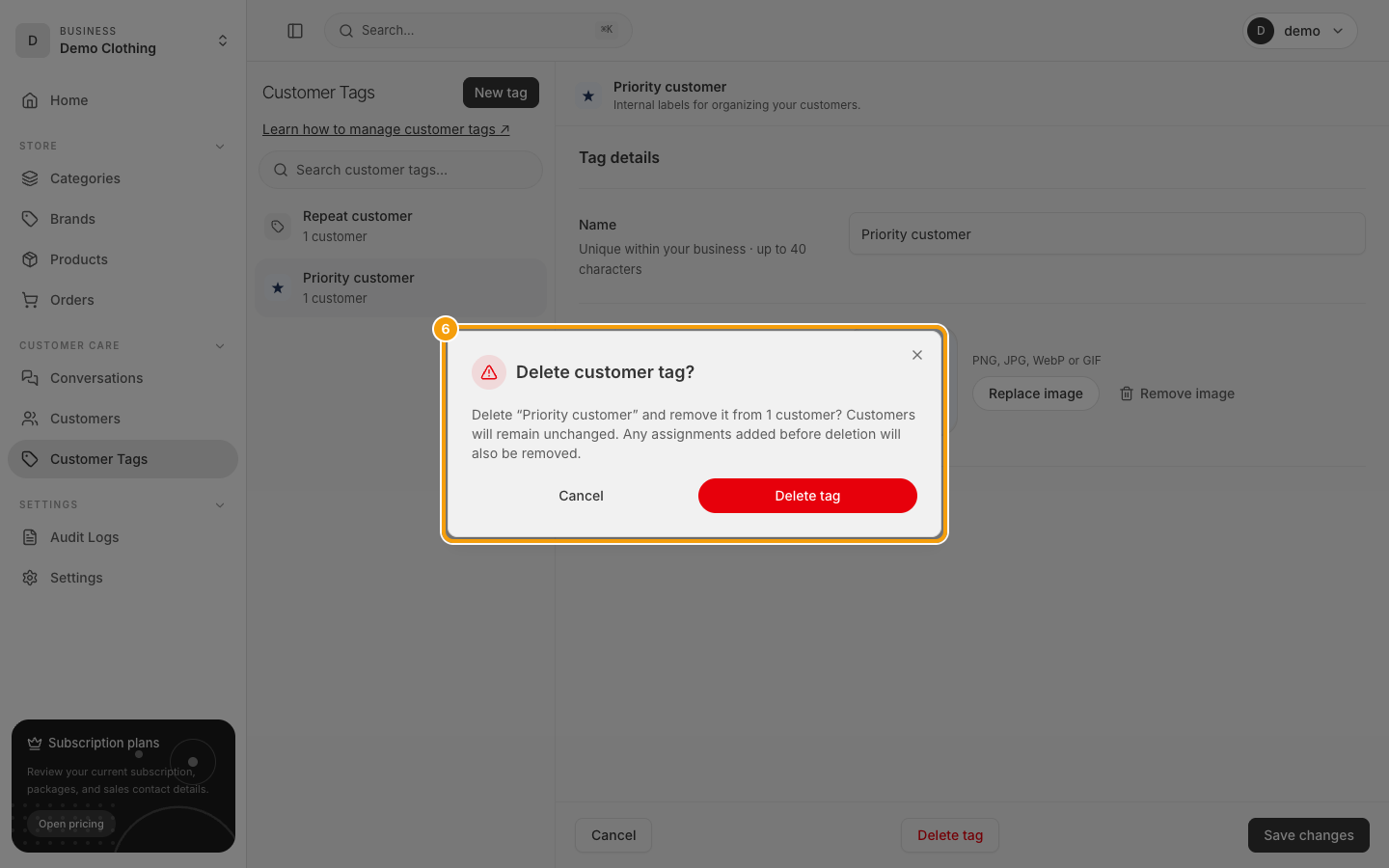Click the Home house icon
This screenshot has width=1389, height=868.
coord(30,100)
